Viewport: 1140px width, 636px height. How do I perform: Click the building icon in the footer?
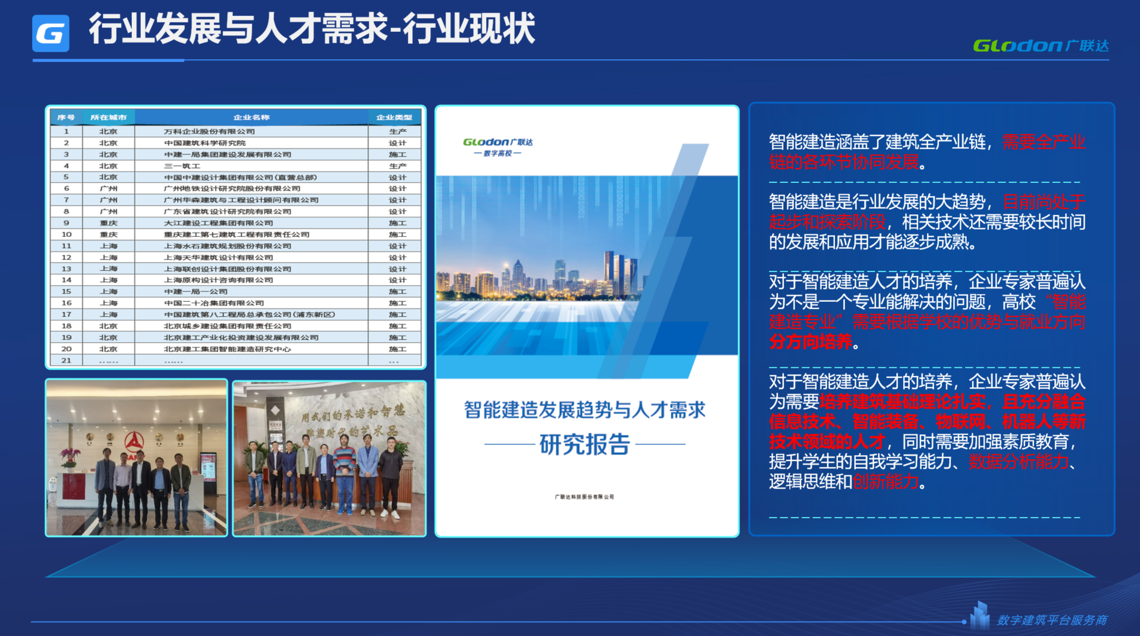[978, 614]
